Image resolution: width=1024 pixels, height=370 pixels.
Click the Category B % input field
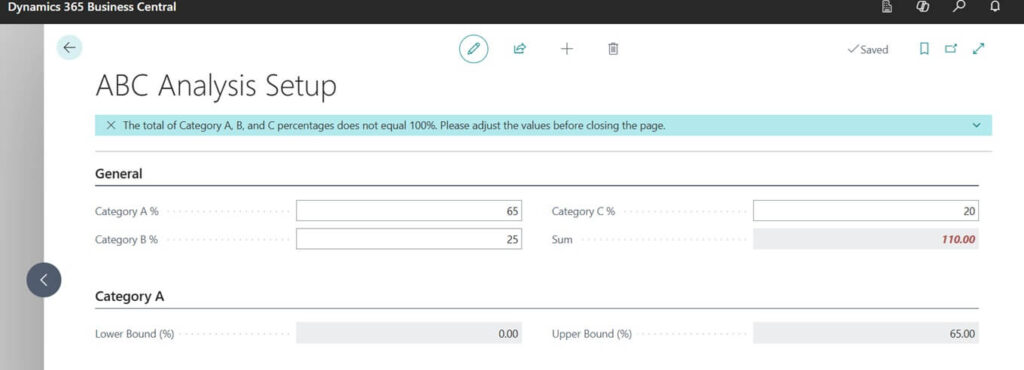coord(409,239)
